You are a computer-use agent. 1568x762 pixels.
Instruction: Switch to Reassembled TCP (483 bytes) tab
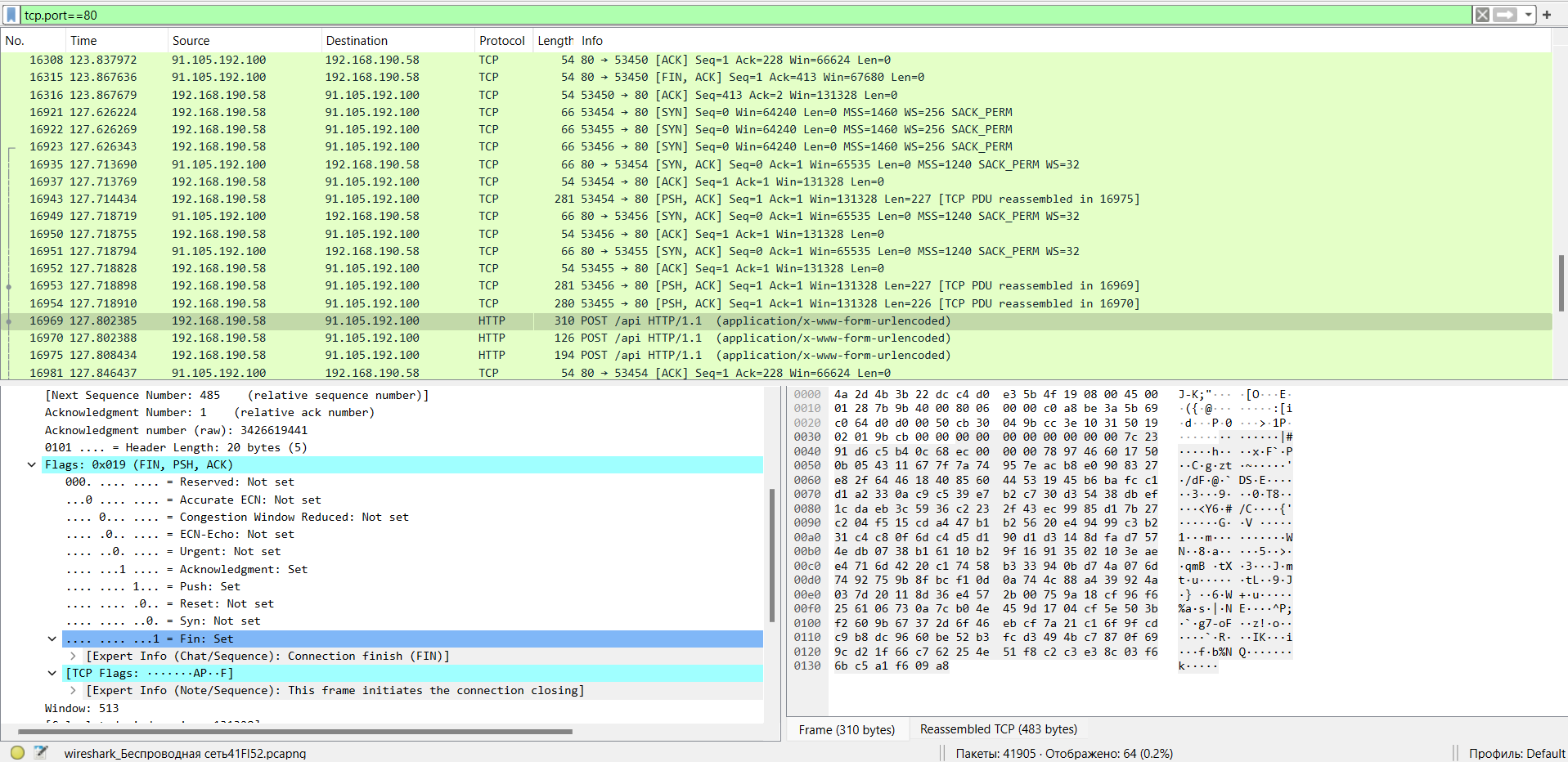[x=998, y=729]
